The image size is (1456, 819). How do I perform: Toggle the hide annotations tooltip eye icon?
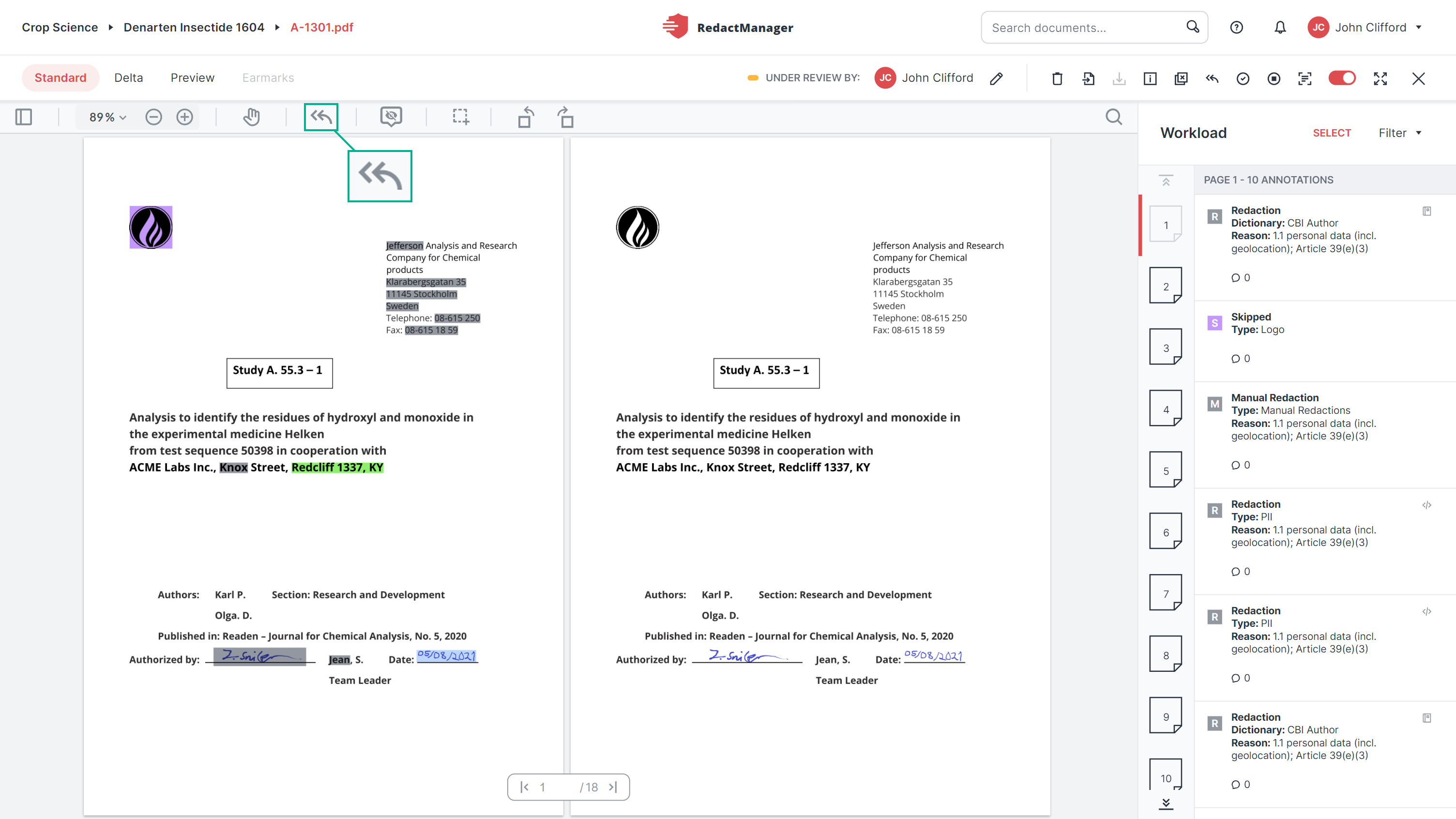(391, 117)
